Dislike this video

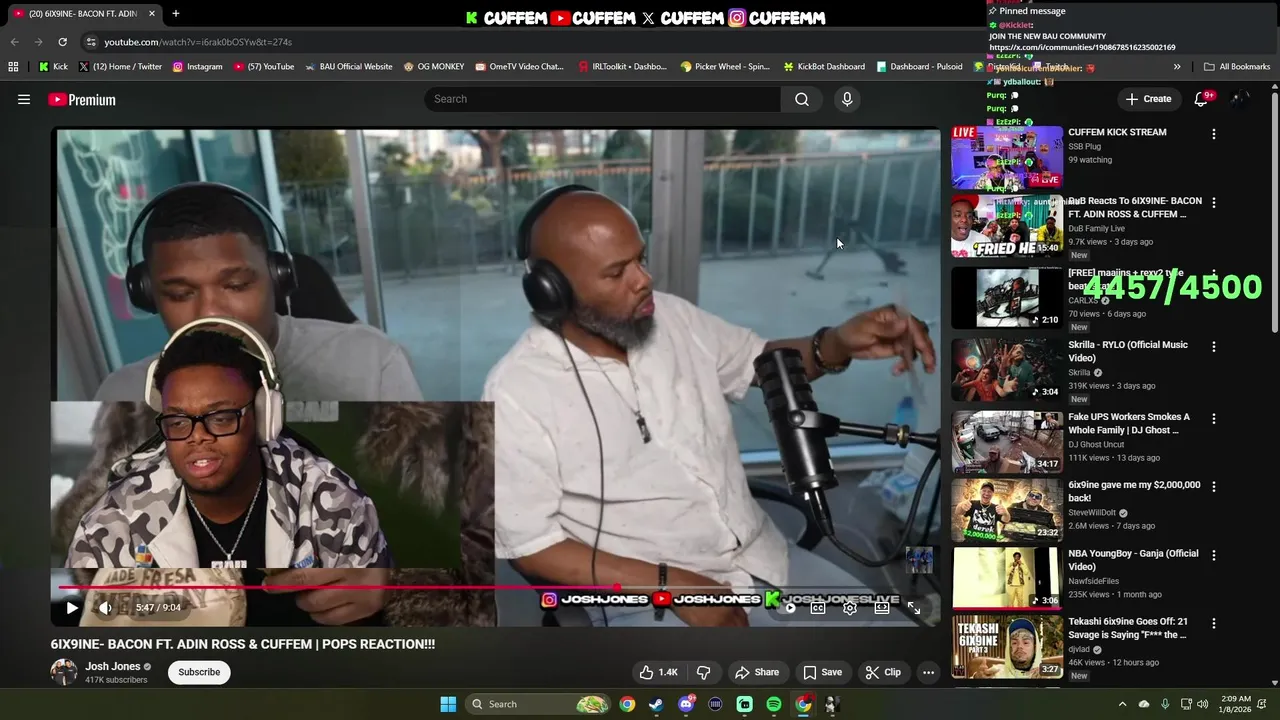(x=703, y=672)
